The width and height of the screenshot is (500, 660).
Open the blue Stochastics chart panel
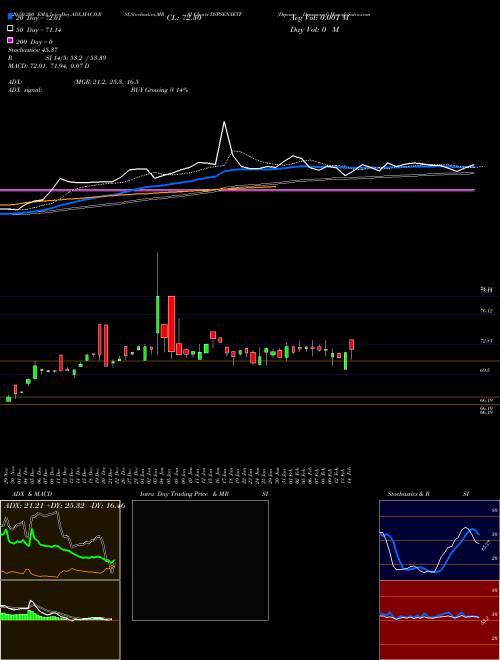tap(439, 540)
